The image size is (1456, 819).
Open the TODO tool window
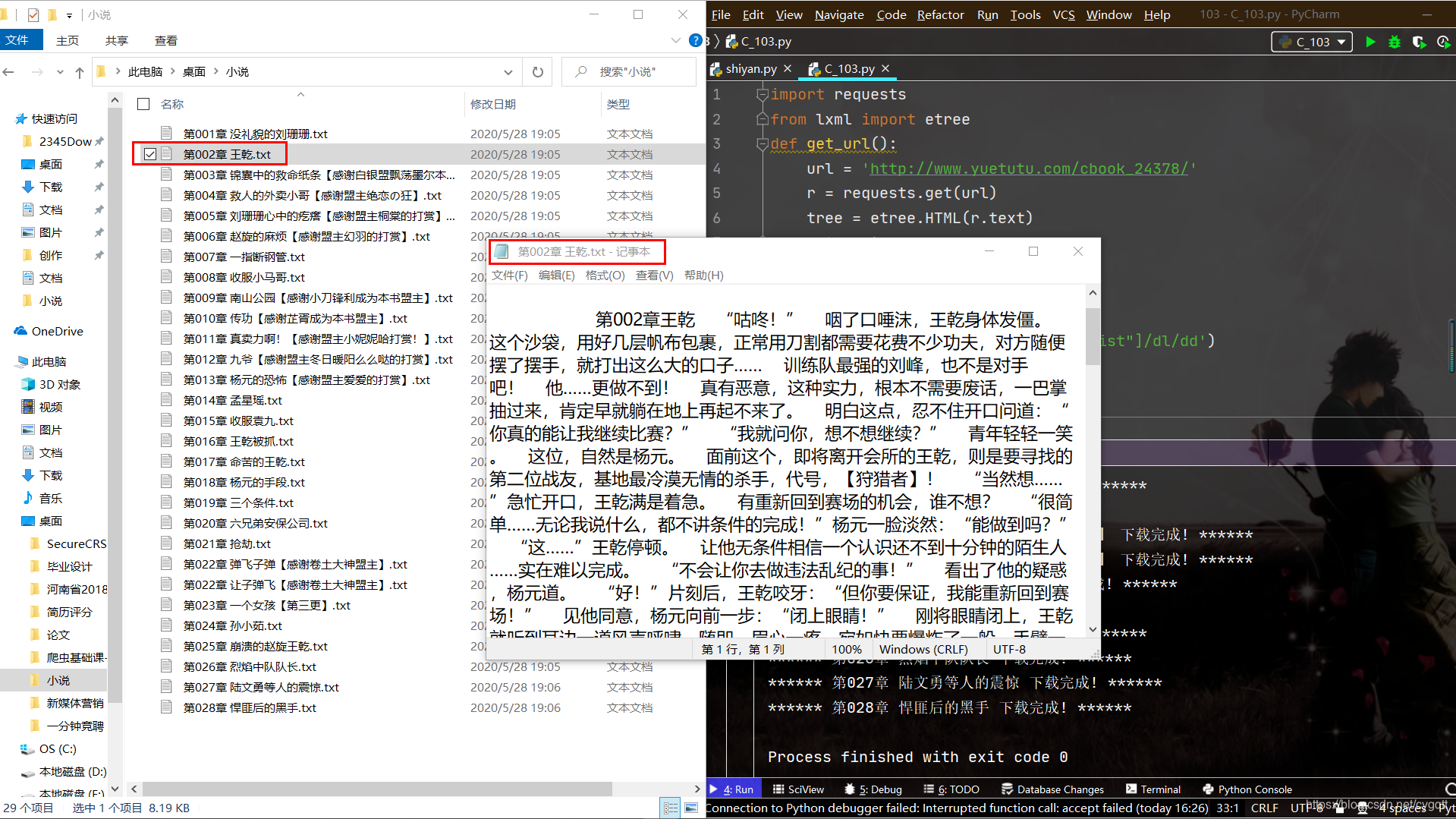[x=951, y=789]
